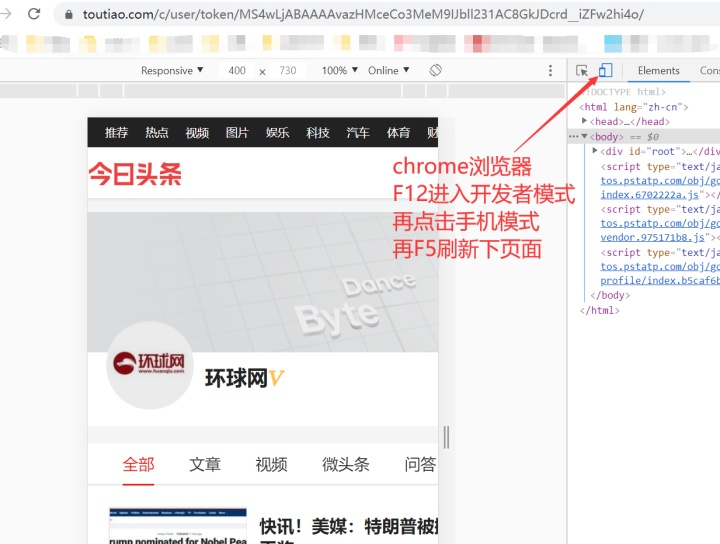The image size is (720, 544).
Task: Select the inspect element picker icon
Action: [x=582, y=71]
